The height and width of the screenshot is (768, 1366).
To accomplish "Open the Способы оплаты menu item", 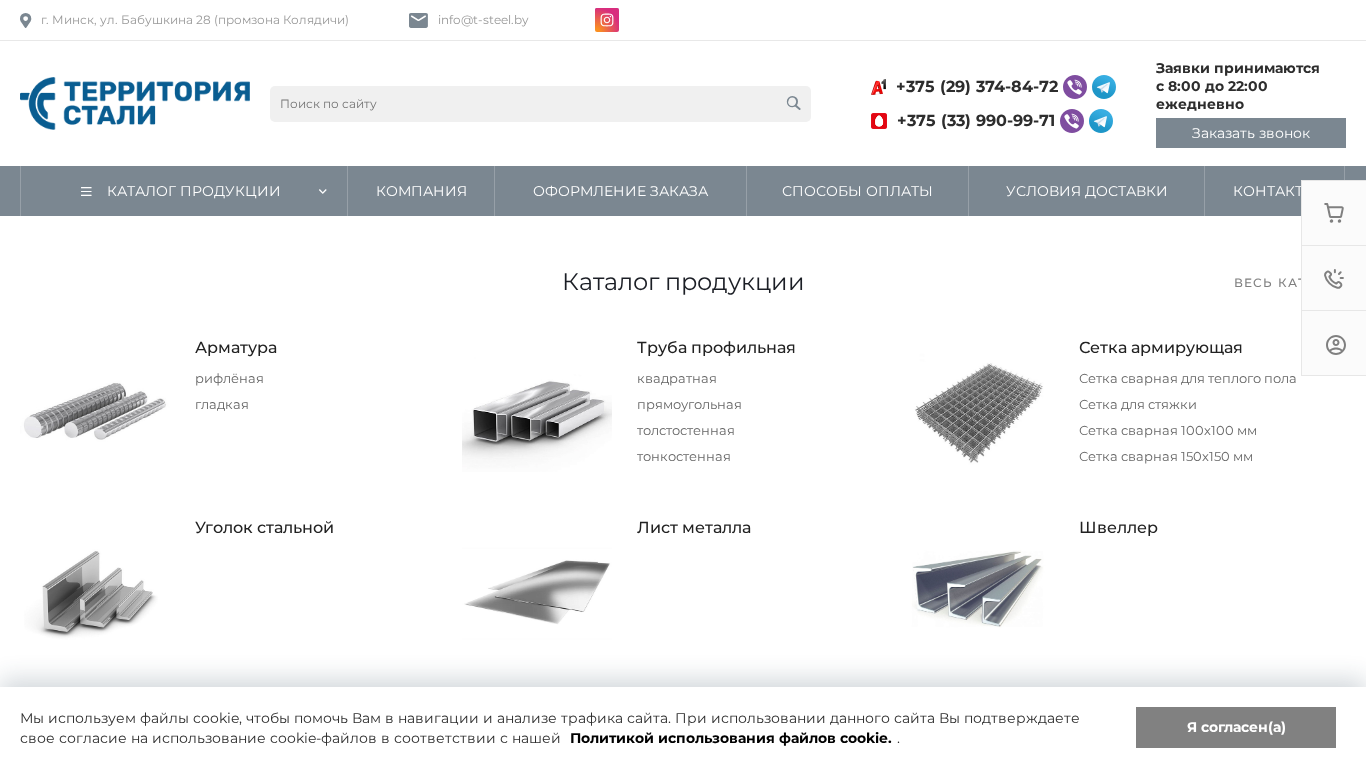I will (x=857, y=191).
